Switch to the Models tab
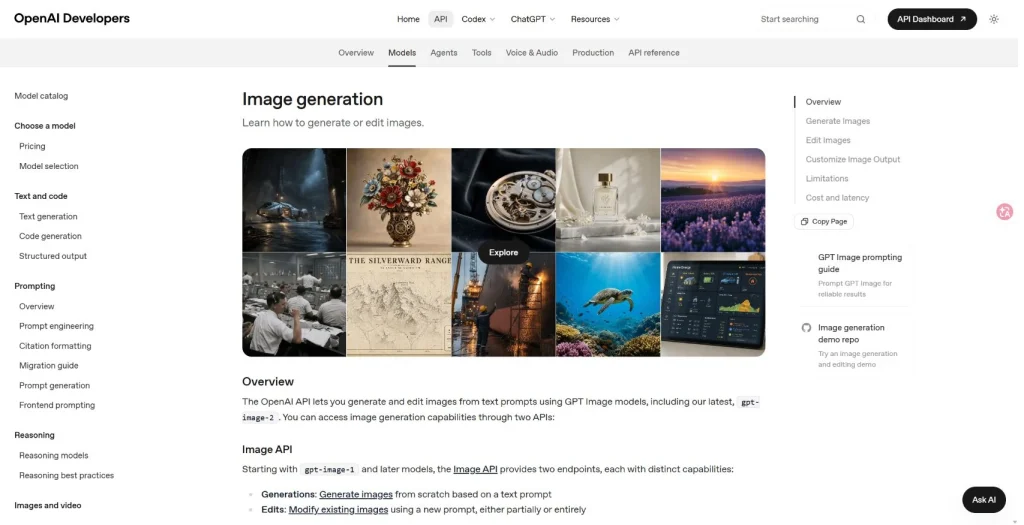Viewport: 1024px width, 525px height. click(402, 53)
